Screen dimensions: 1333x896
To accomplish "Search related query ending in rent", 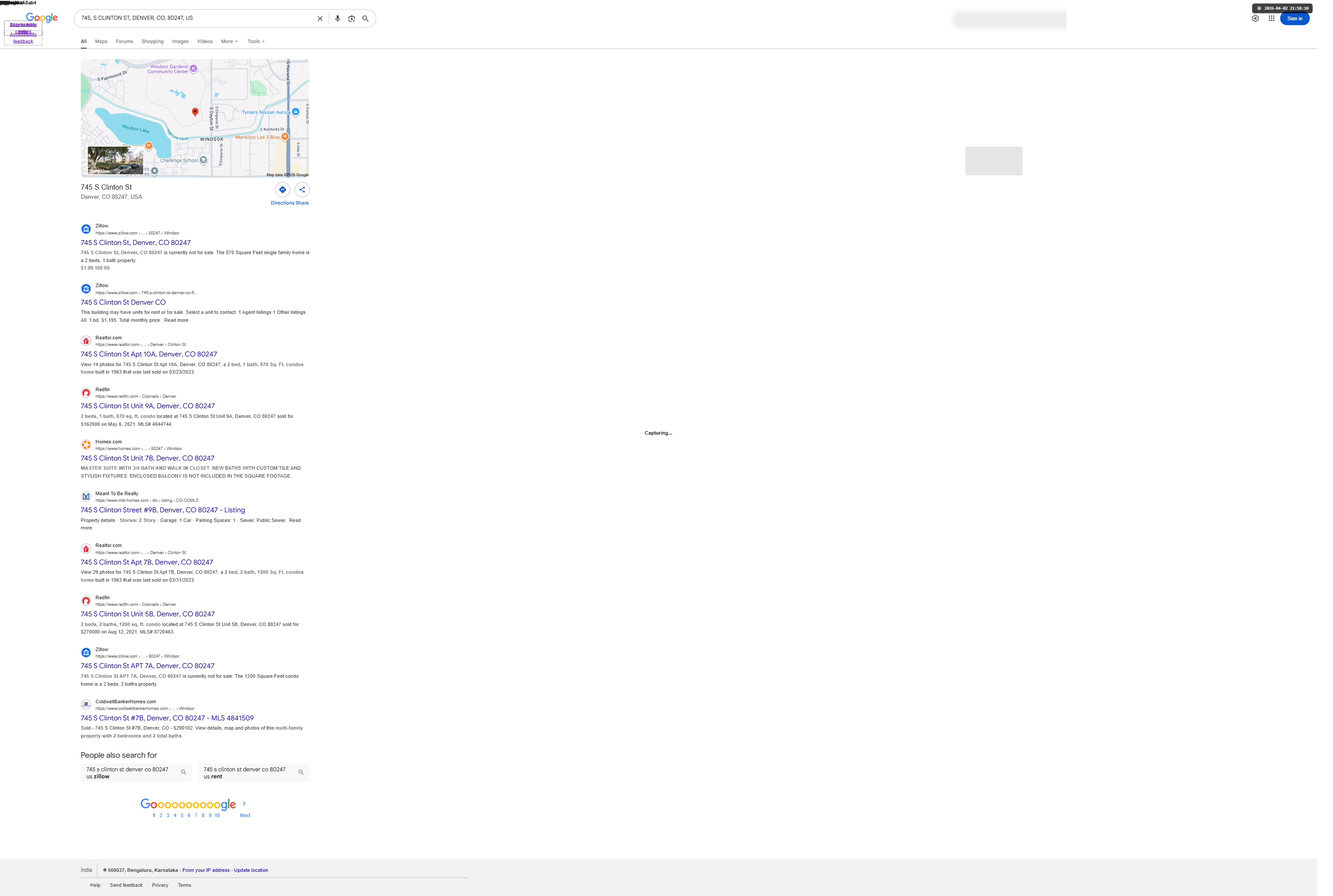I will [x=254, y=773].
